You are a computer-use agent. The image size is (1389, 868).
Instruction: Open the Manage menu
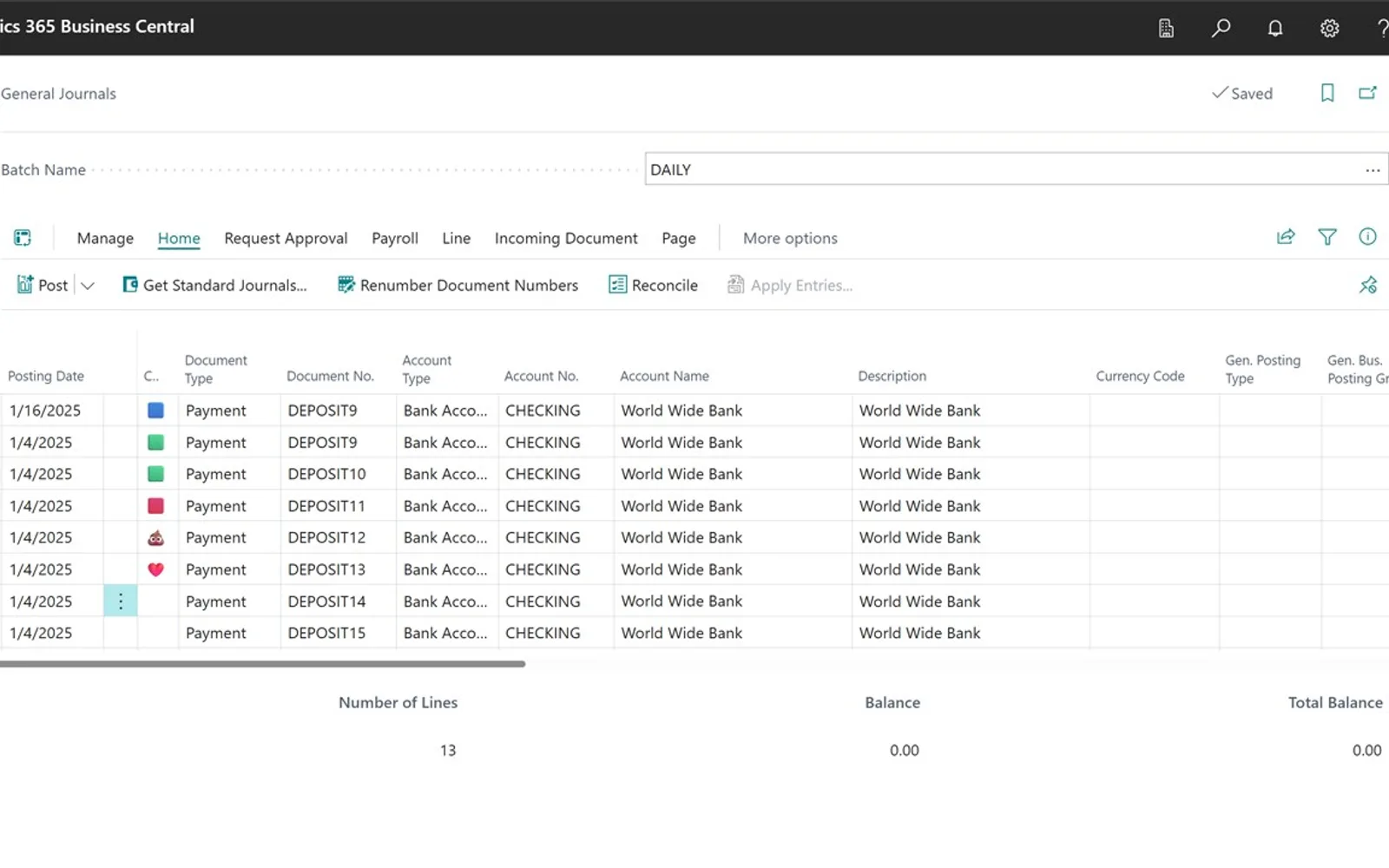pyautogui.click(x=105, y=238)
